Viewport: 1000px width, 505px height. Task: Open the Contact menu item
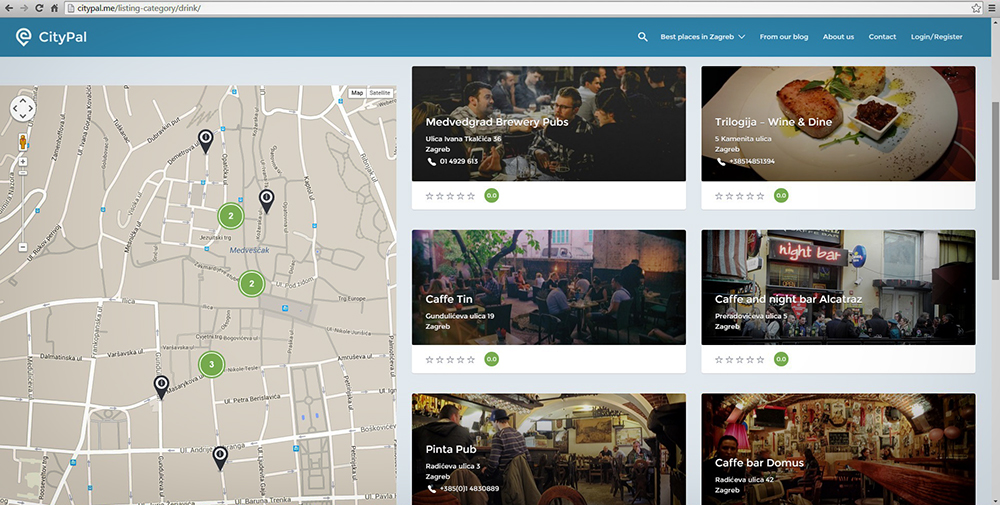click(882, 37)
